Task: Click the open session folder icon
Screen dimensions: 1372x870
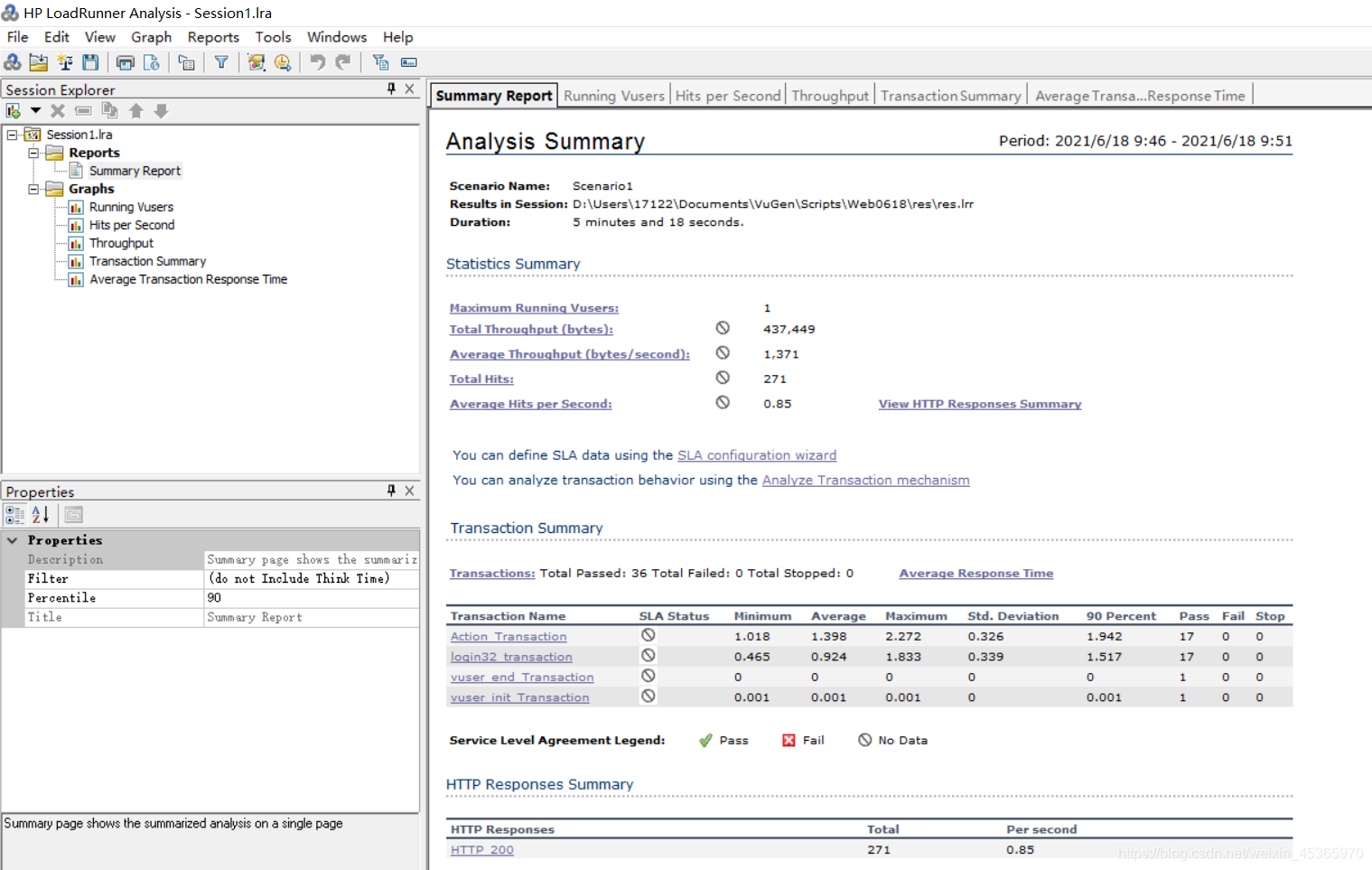Action: [x=39, y=62]
